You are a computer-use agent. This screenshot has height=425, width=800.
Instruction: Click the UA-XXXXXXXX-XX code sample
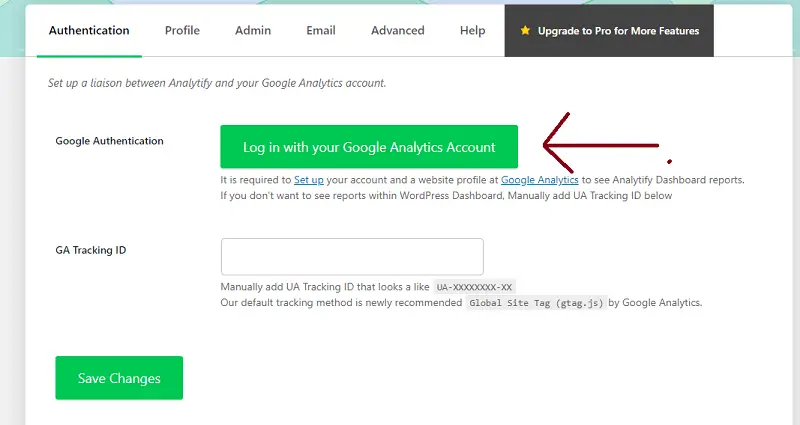pyautogui.click(x=475, y=287)
